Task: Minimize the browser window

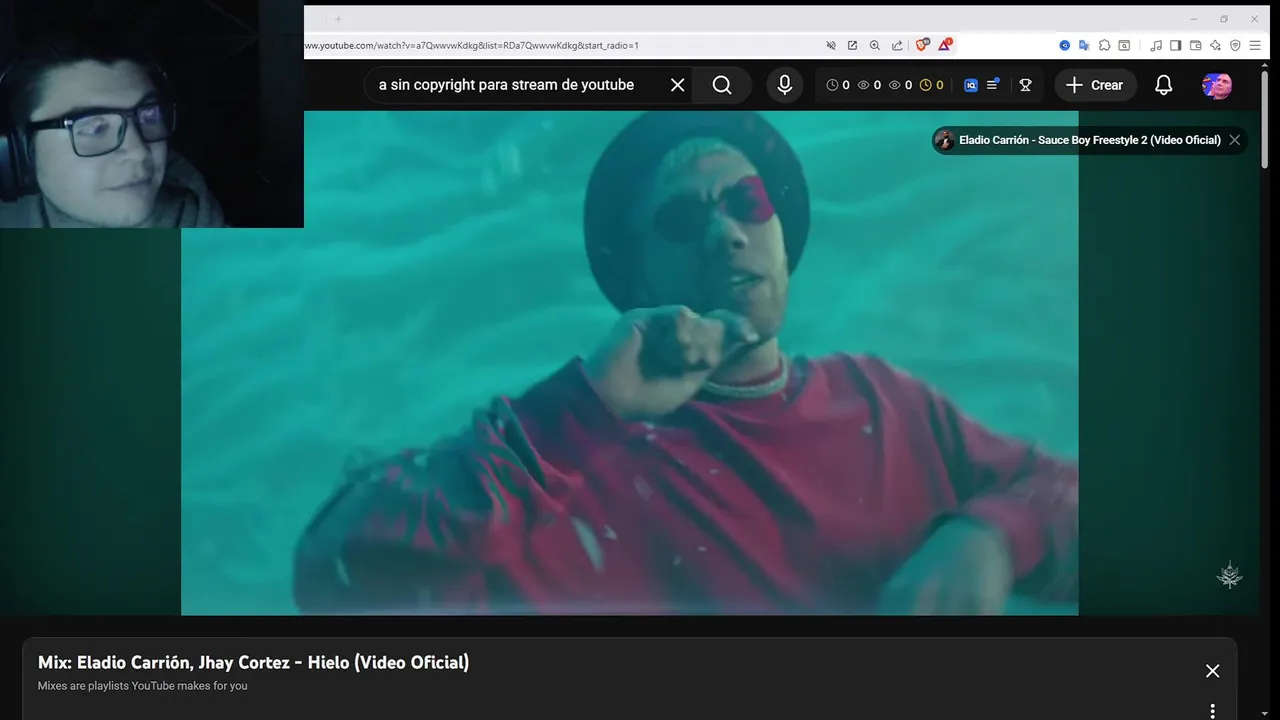Action: pos(1193,19)
